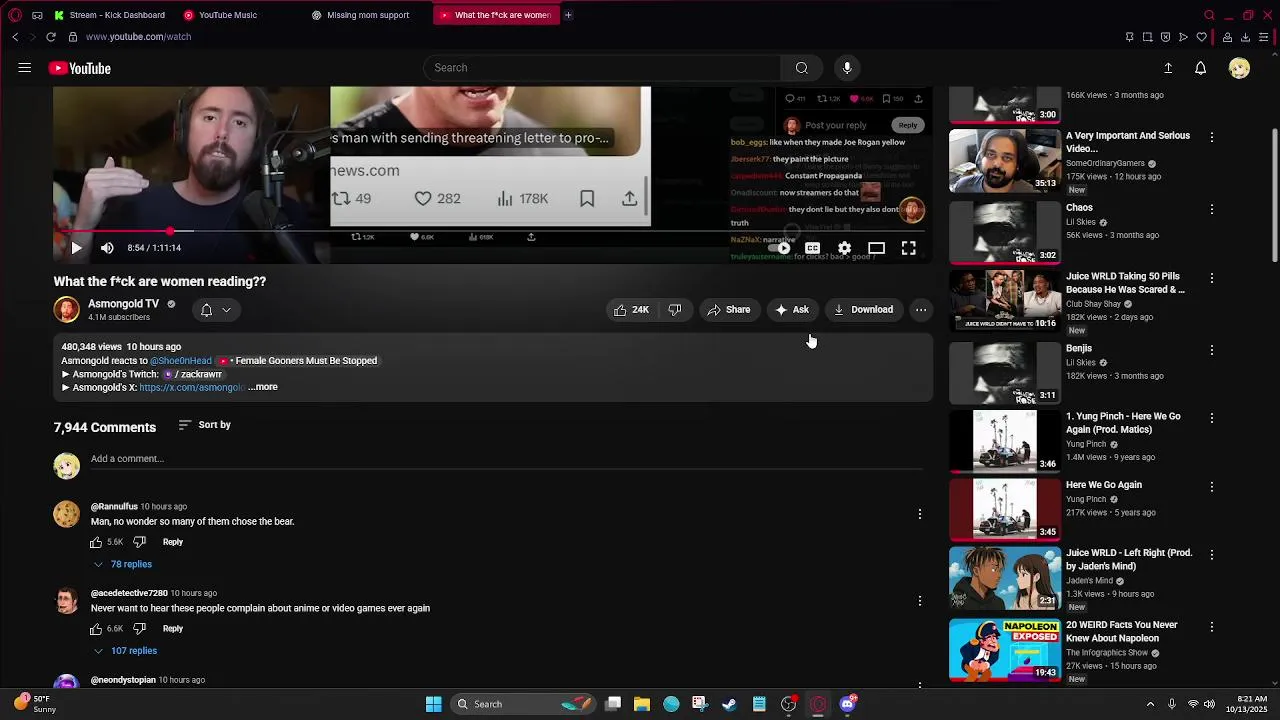Click the heart bookmark icon in toolbar
The image size is (1280, 720).
point(1201,37)
